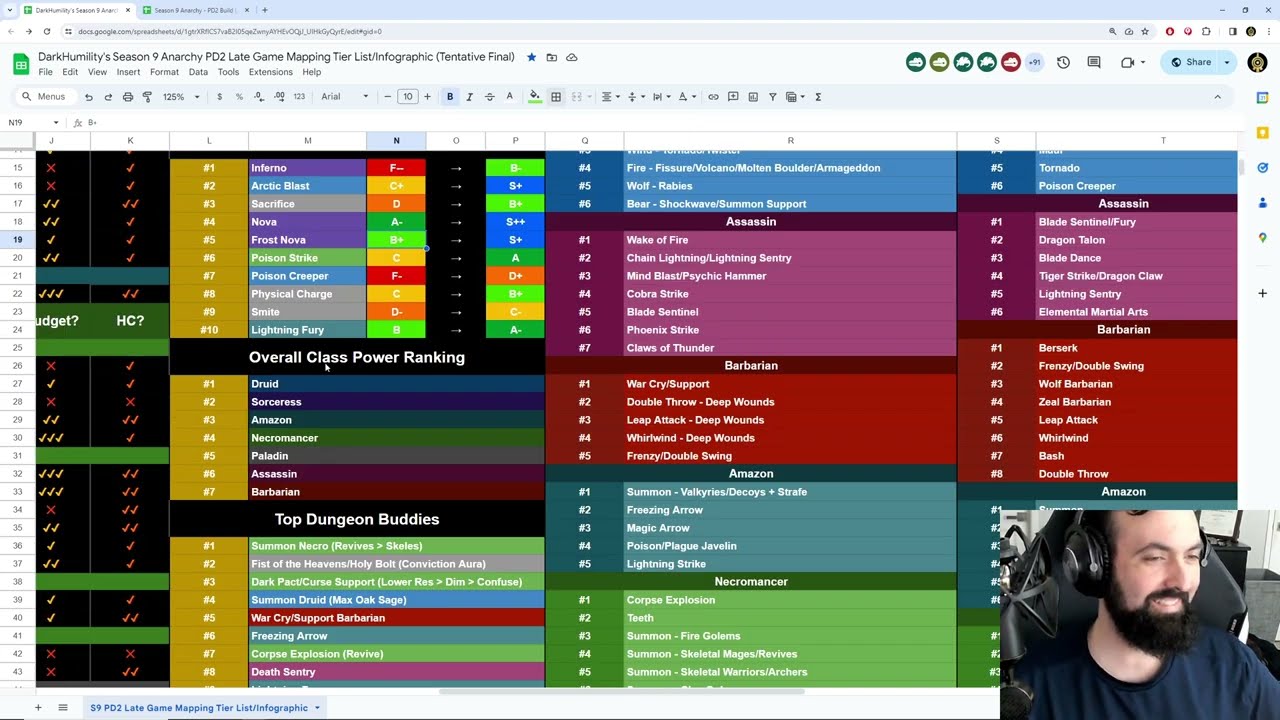Star this spreadsheet document

(x=532, y=57)
